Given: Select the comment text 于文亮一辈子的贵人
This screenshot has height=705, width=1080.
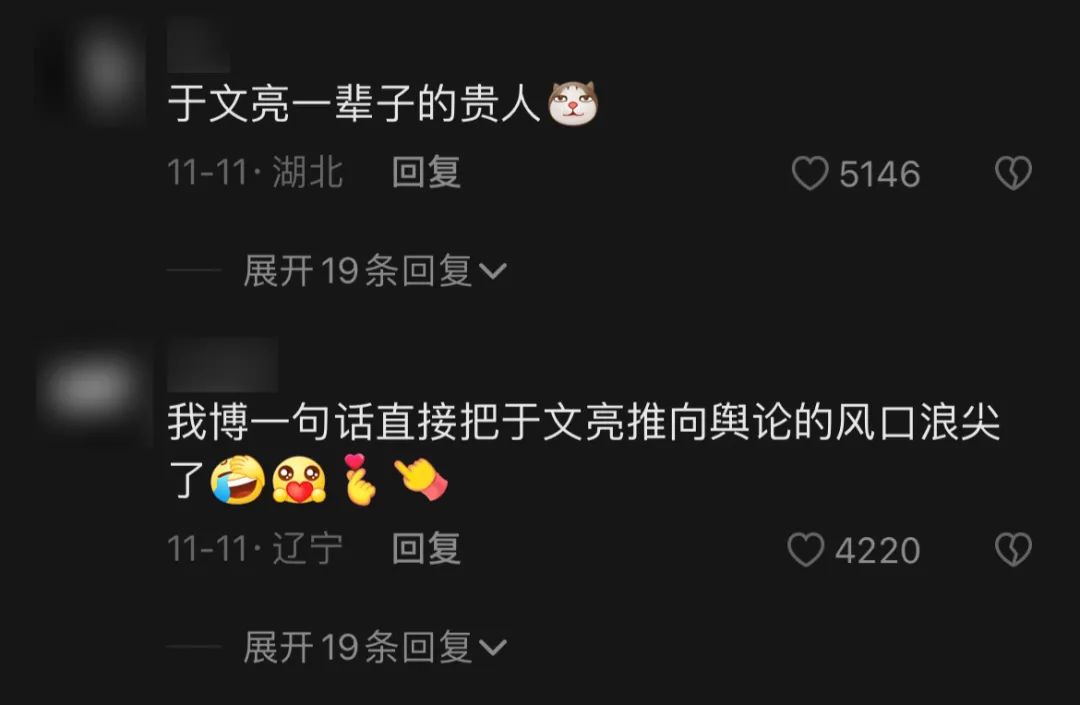Looking at the screenshot, I should coord(354,104).
